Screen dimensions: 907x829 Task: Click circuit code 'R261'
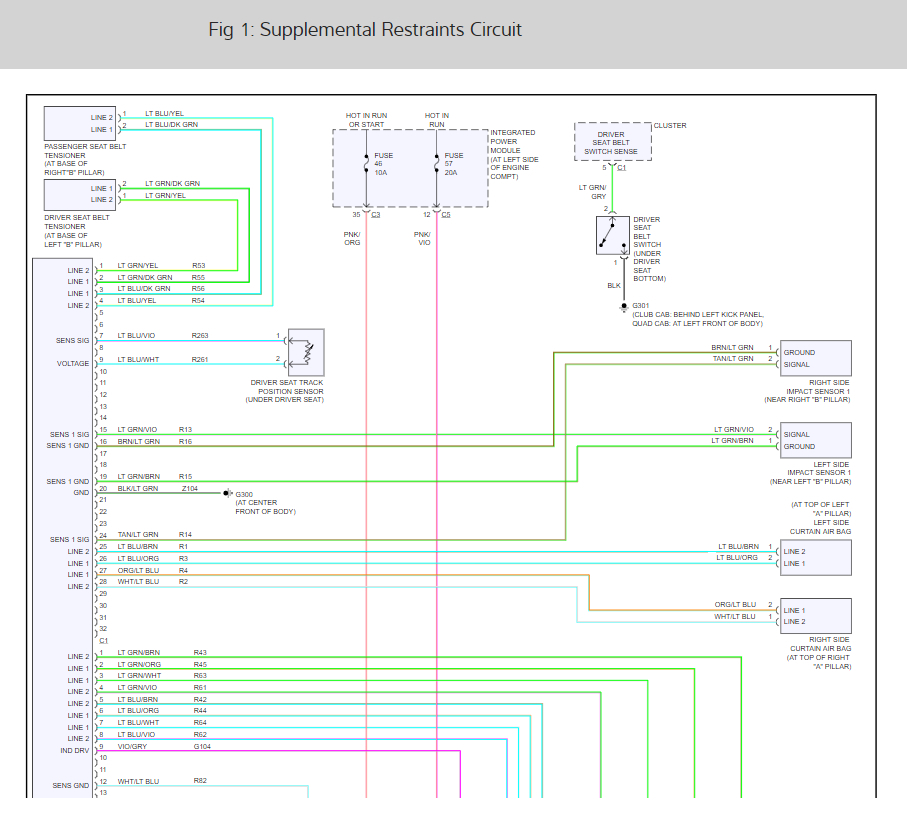tap(200, 360)
